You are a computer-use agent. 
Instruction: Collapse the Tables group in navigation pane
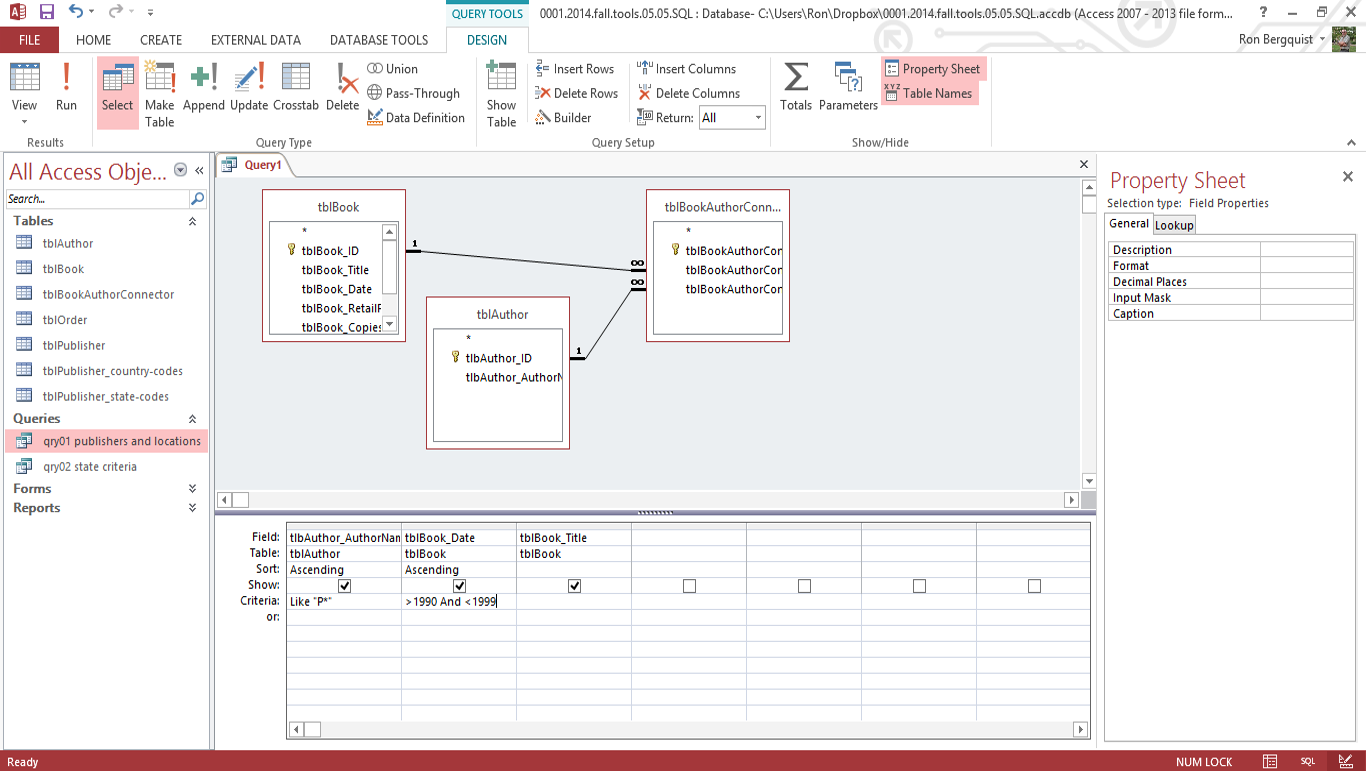[x=192, y=221]
